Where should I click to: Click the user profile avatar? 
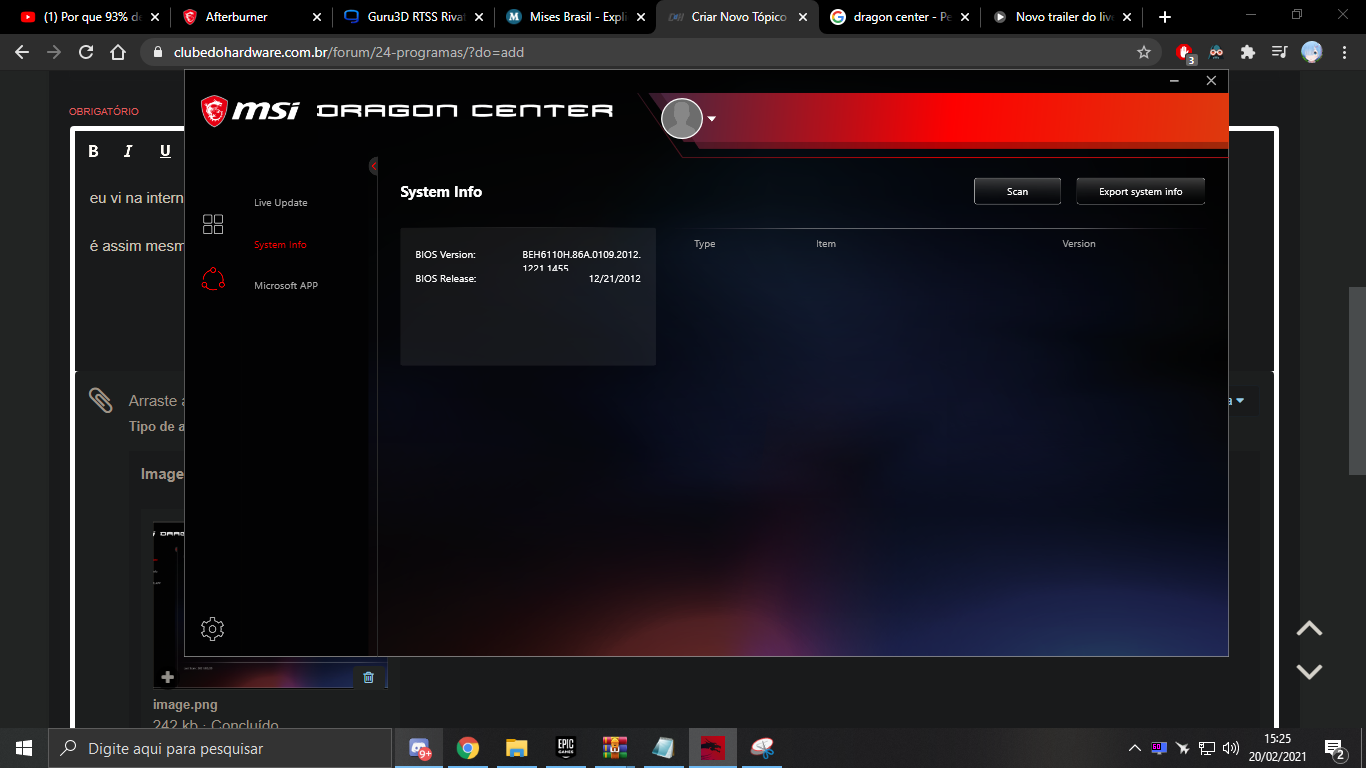pos(682,118)
